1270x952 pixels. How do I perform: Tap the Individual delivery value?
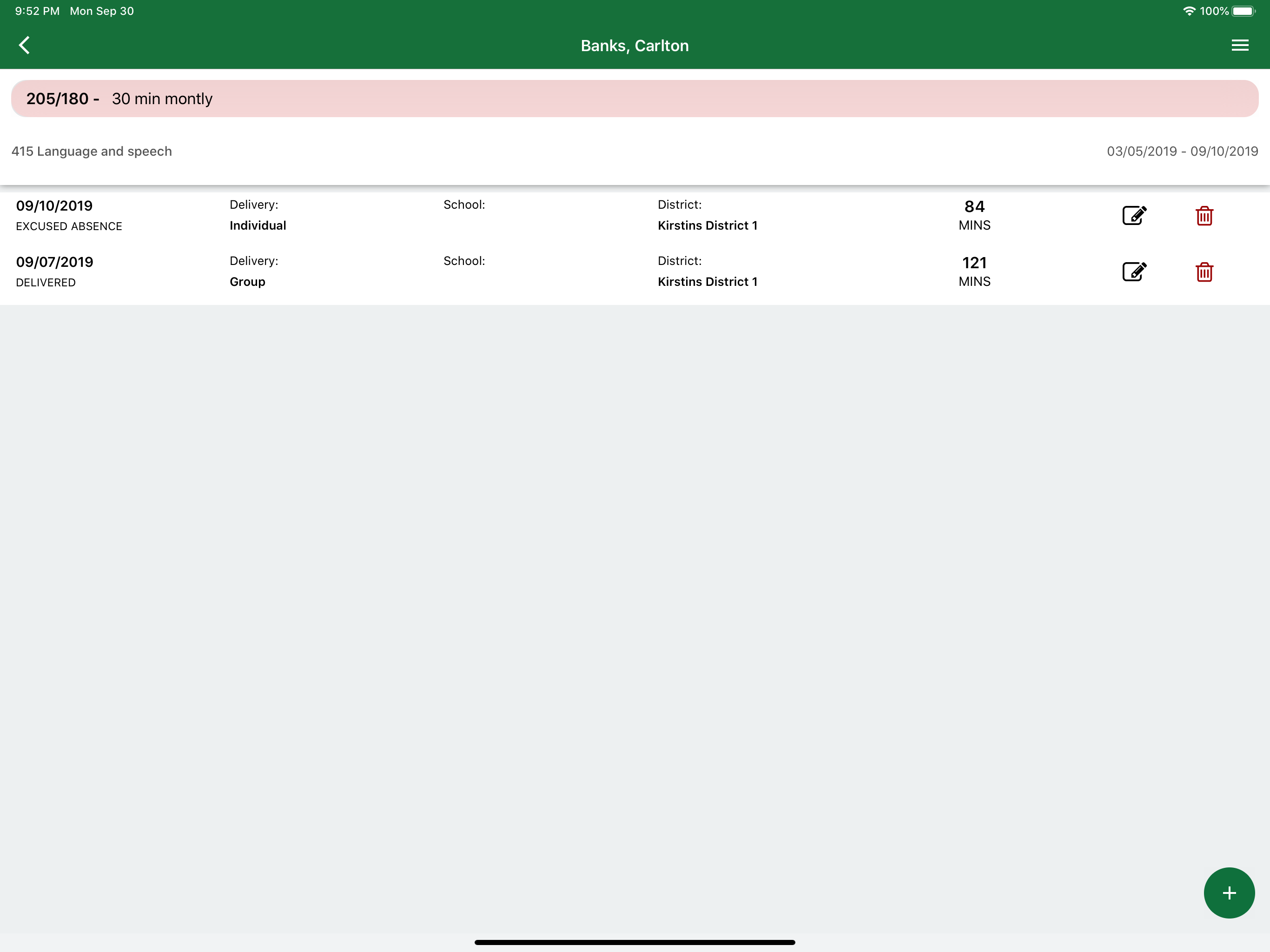click(x=258, y=225)
